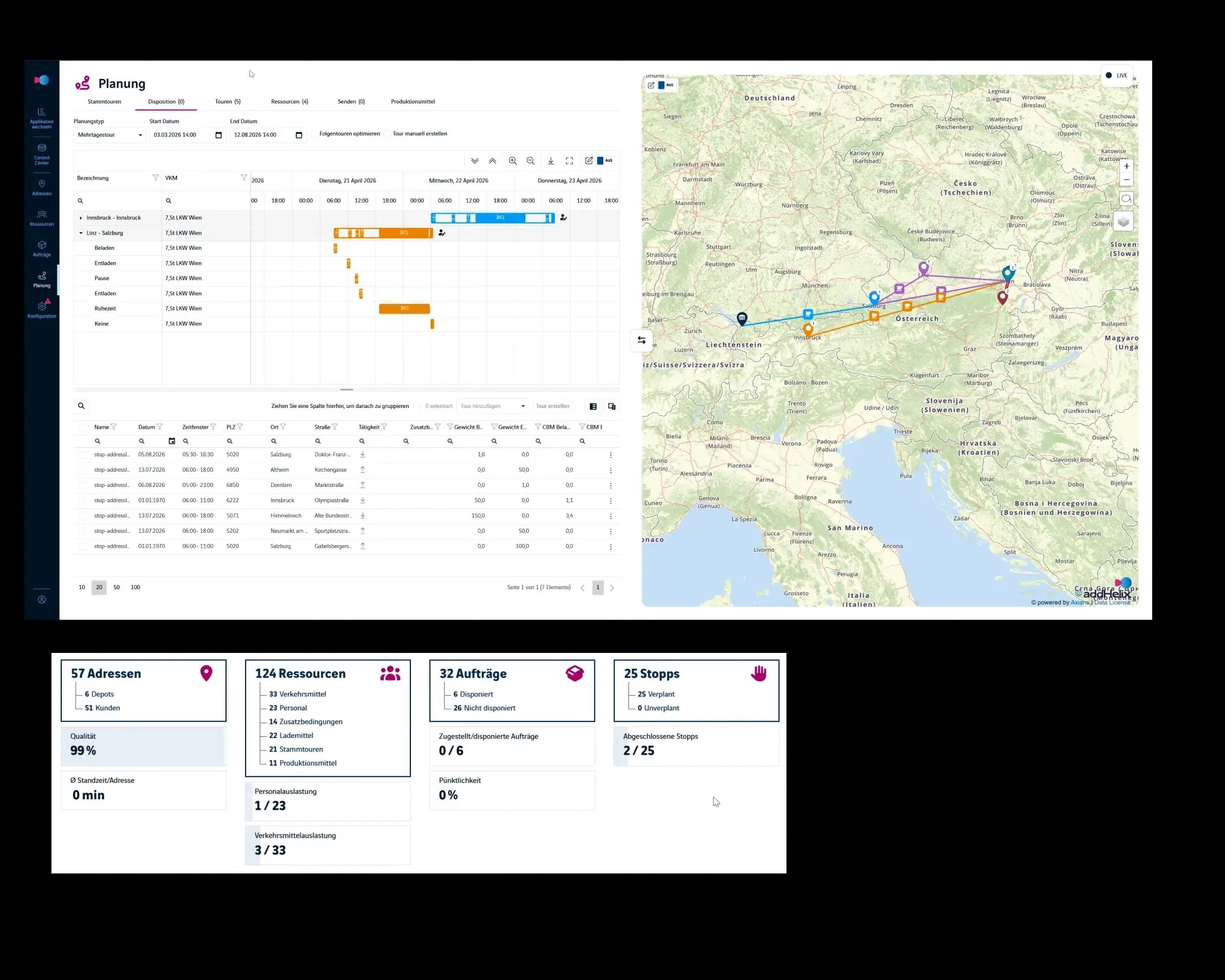Open Control Center from the sidebar

tap(42, 154)
